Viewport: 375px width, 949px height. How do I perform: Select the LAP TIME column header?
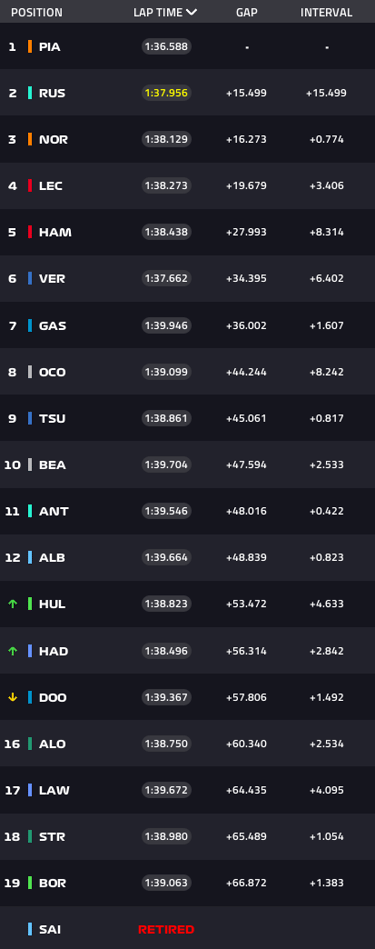pos(165,12)
